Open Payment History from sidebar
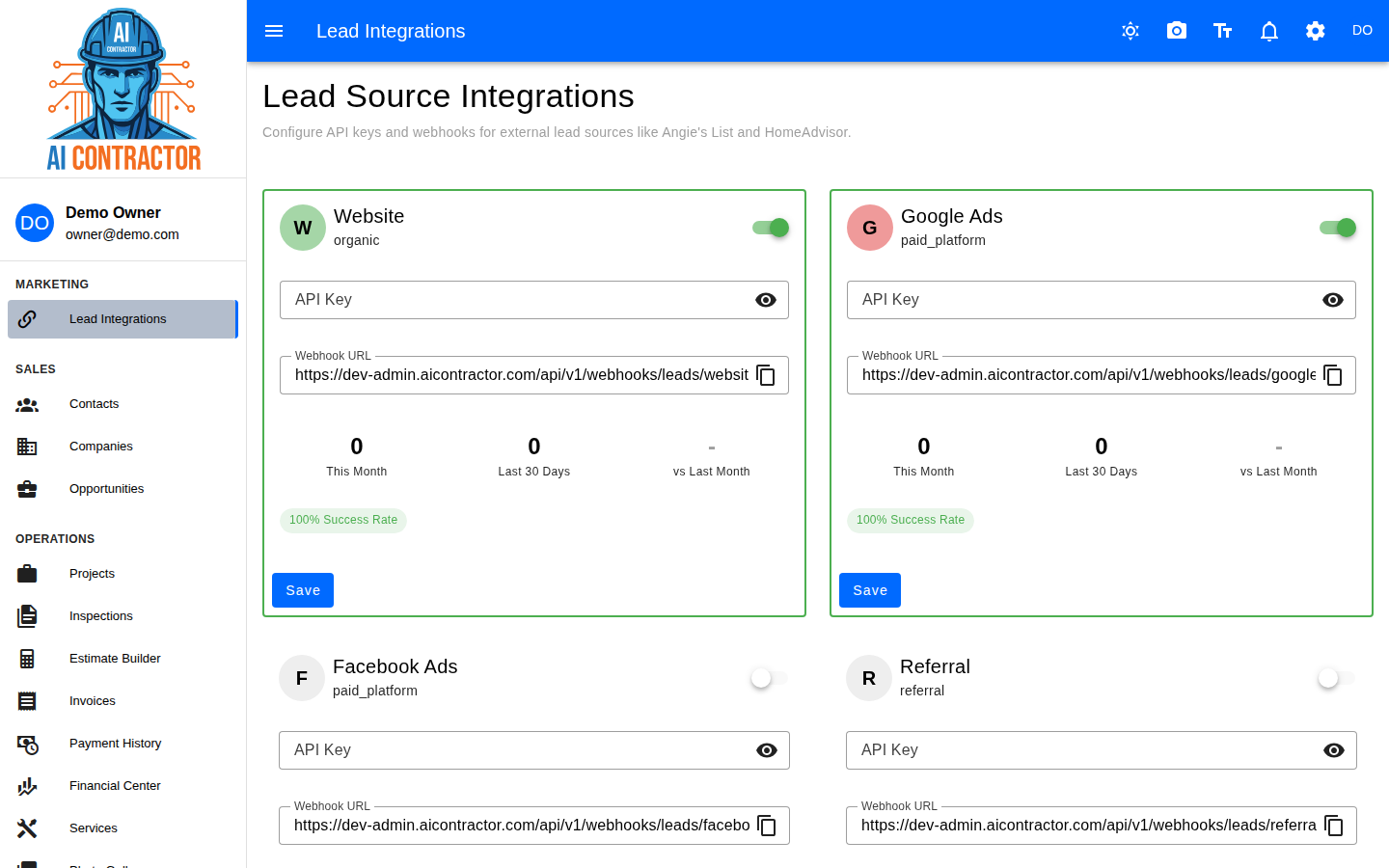 123,744
